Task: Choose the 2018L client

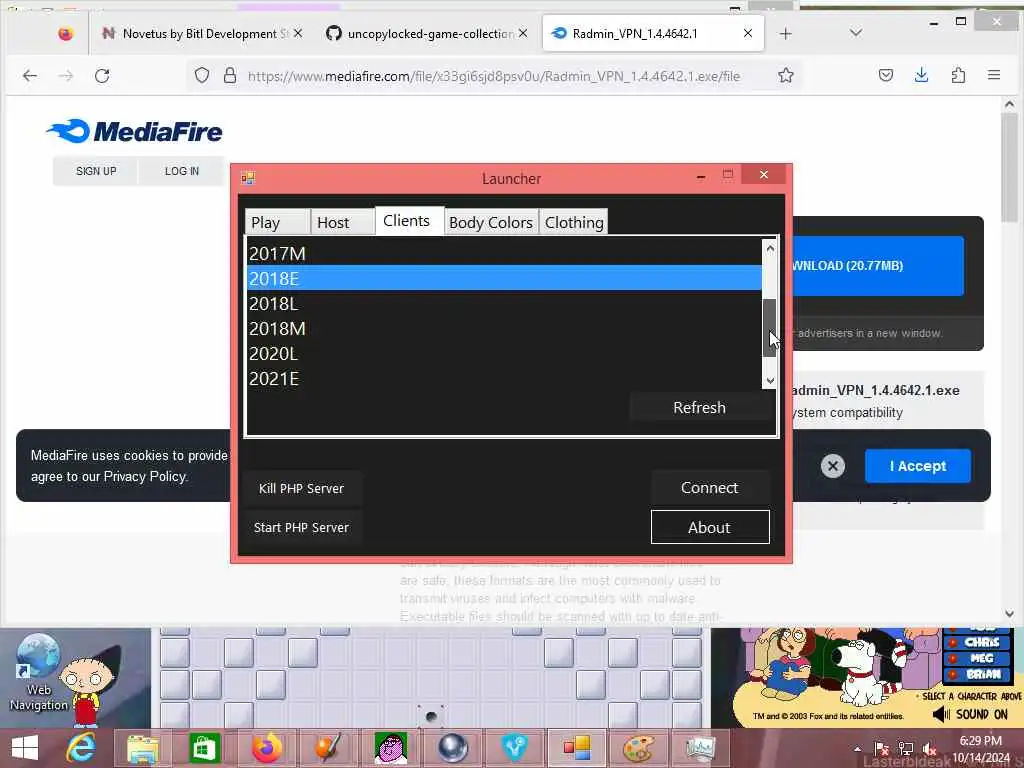Action: click(504, 304)
